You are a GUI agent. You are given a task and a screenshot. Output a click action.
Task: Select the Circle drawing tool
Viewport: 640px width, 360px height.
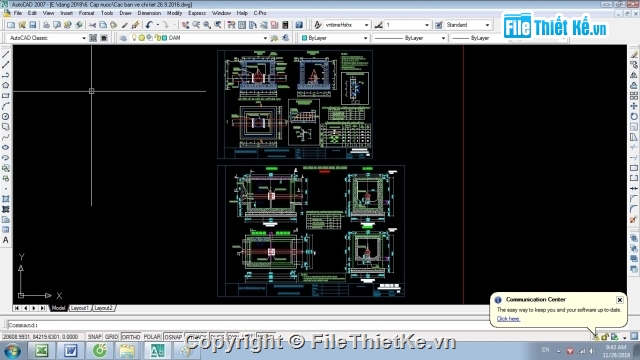coord(6,116)
